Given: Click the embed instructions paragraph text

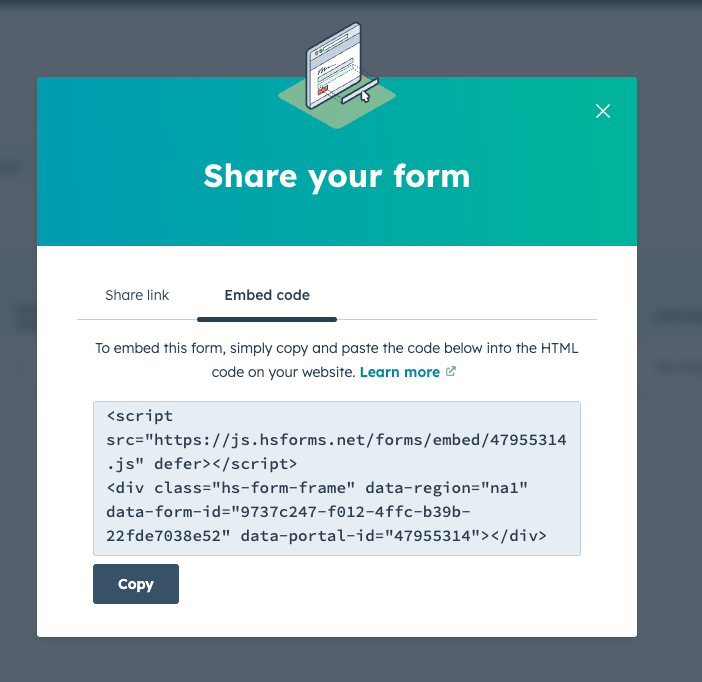Looking at the screenshot, I should point(337,360).
